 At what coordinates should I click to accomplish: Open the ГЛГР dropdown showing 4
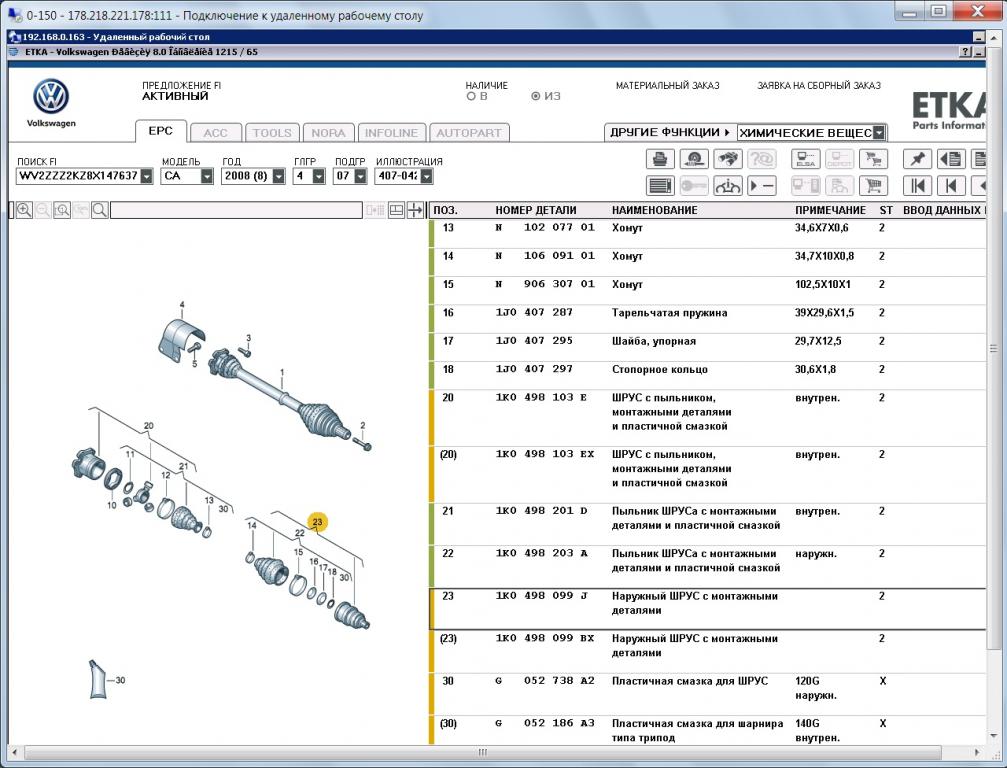coord(319,176)
